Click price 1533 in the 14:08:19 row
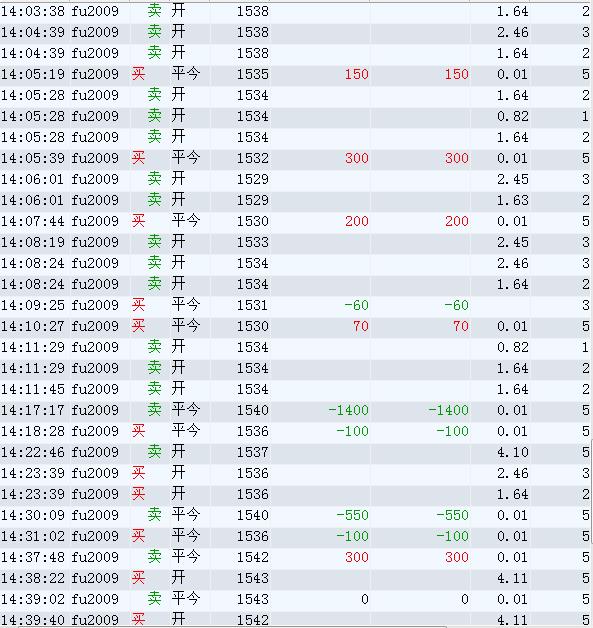The width and height of the screenshot is (593, 628). pyautogui.click(x=253, y=242)
